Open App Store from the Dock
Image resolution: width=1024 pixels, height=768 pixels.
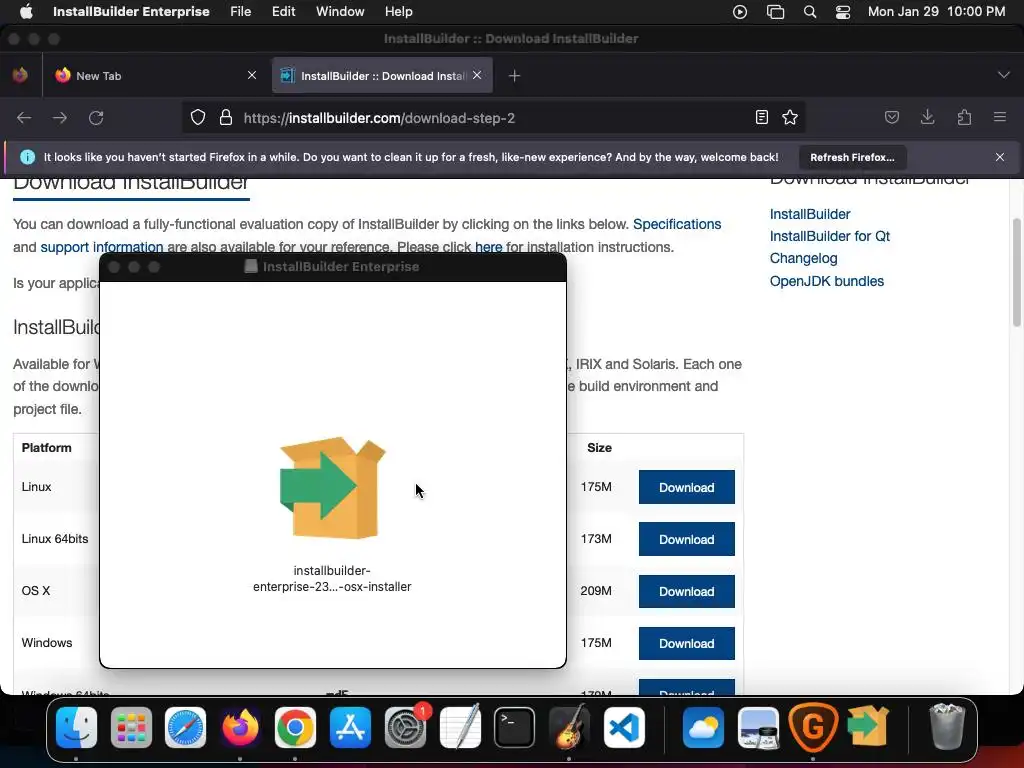pos(350,728)
